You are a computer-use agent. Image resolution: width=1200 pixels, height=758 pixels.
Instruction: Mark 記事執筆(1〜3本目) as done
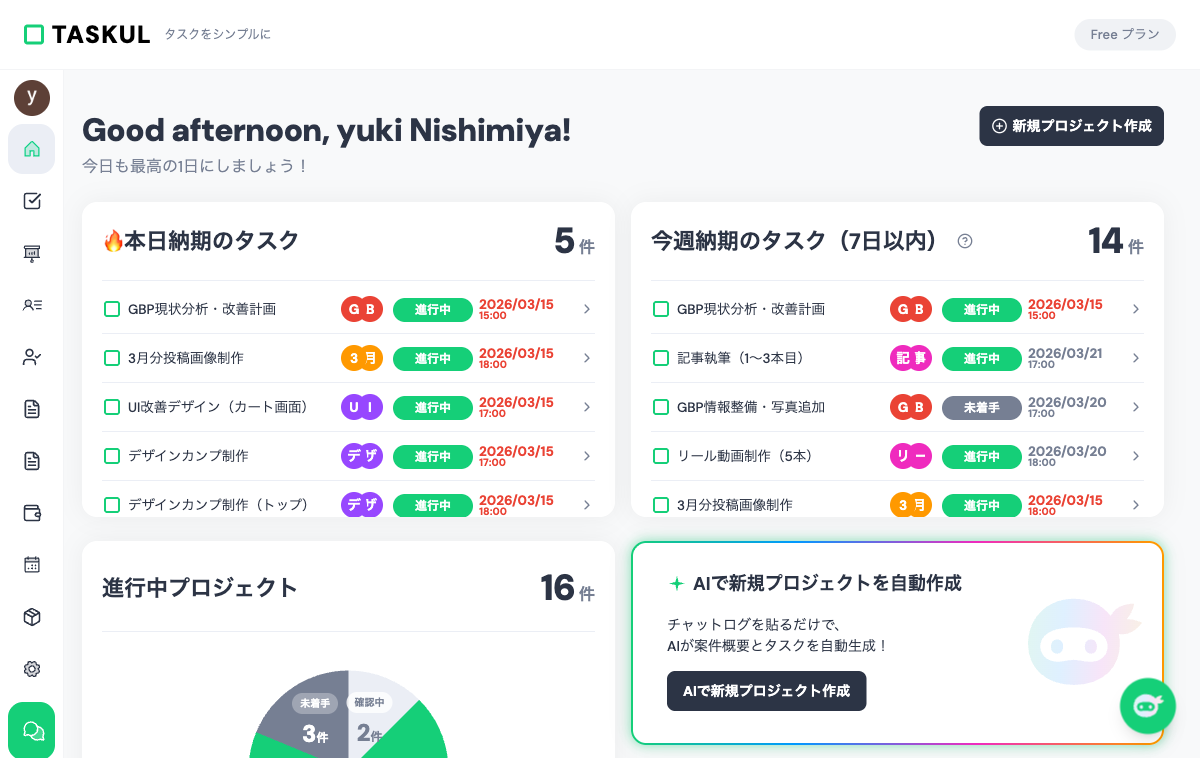661,358
